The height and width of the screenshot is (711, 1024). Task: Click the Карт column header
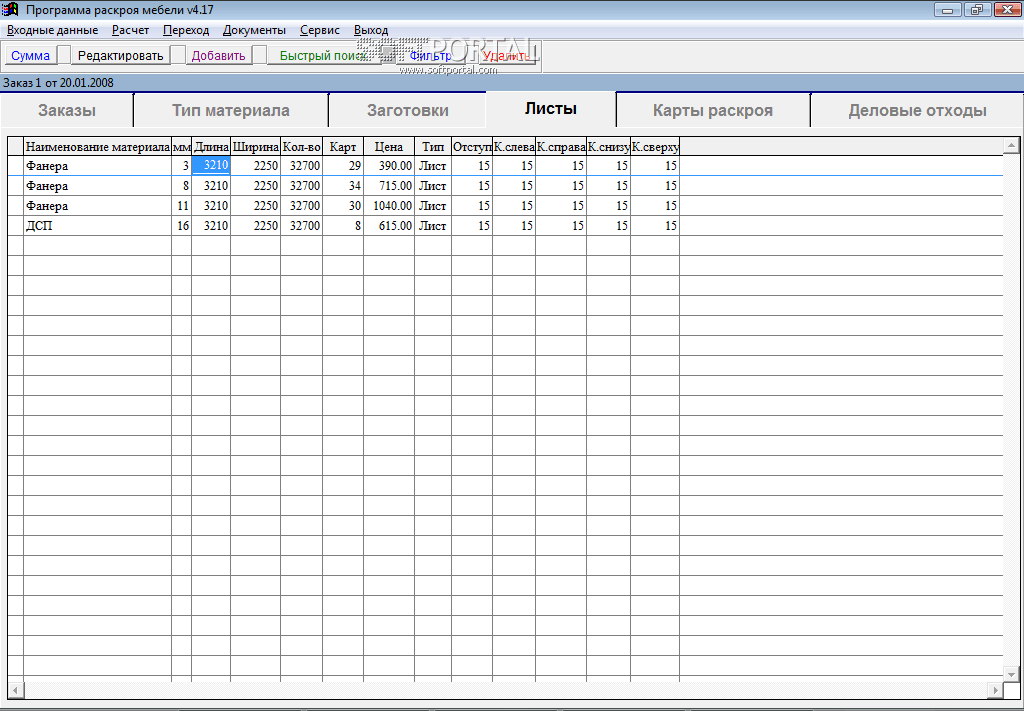pos(343,147)
